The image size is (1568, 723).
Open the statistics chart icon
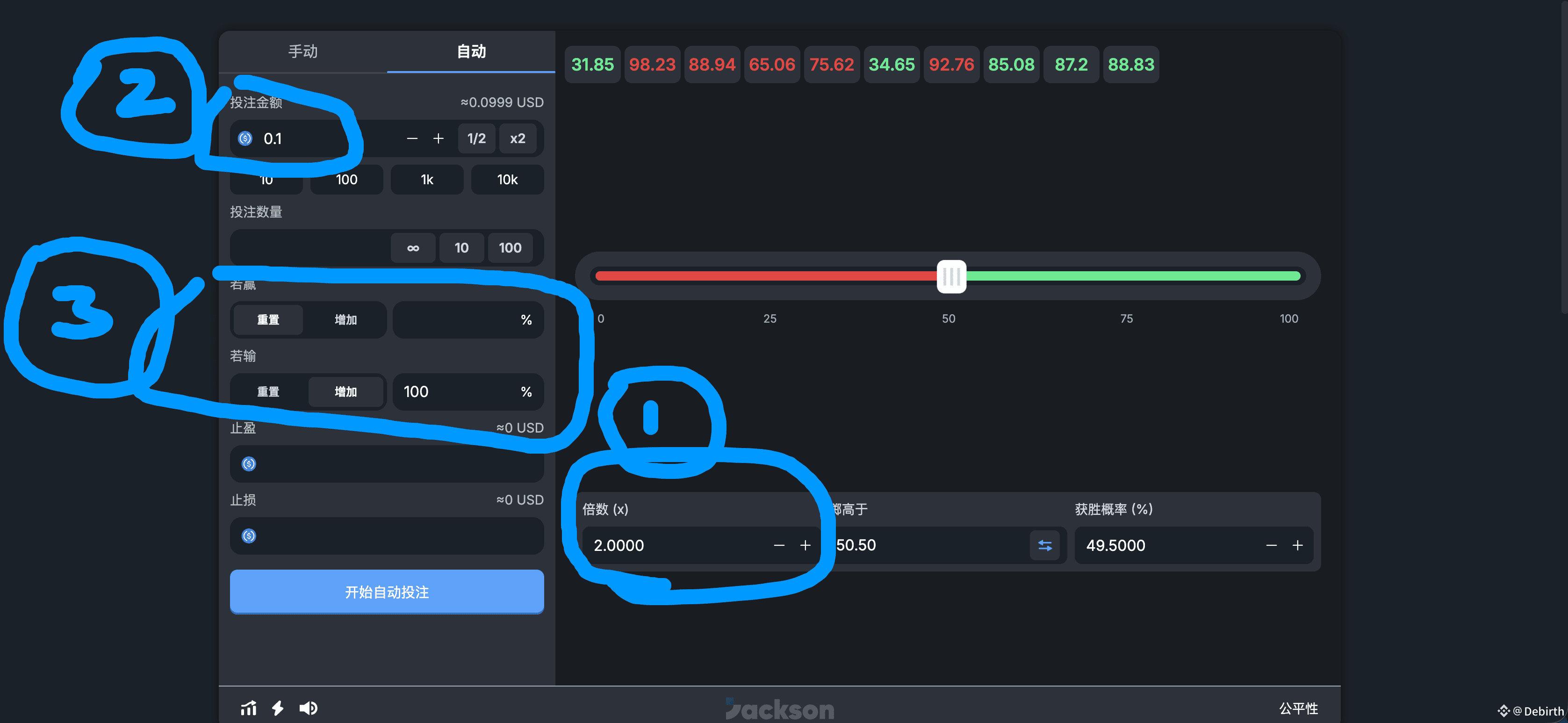(248, 708)
